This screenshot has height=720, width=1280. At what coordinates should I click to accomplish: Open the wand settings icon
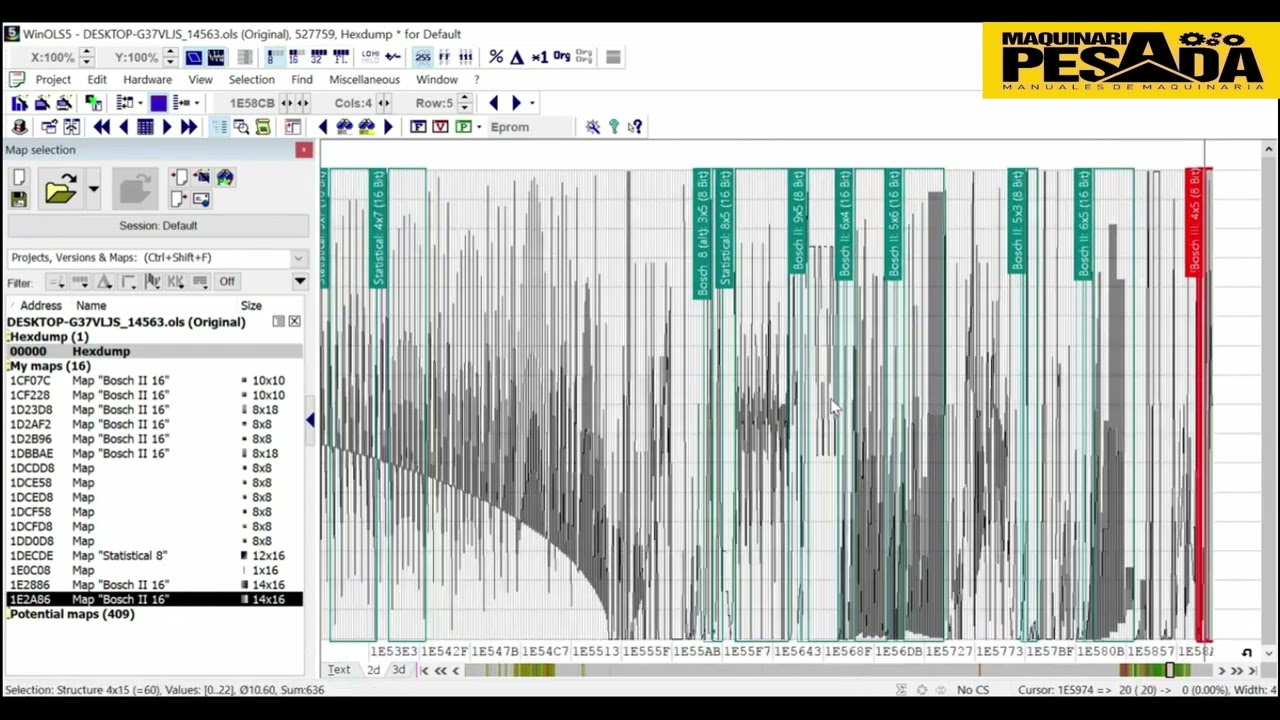(x=593, y=127)
